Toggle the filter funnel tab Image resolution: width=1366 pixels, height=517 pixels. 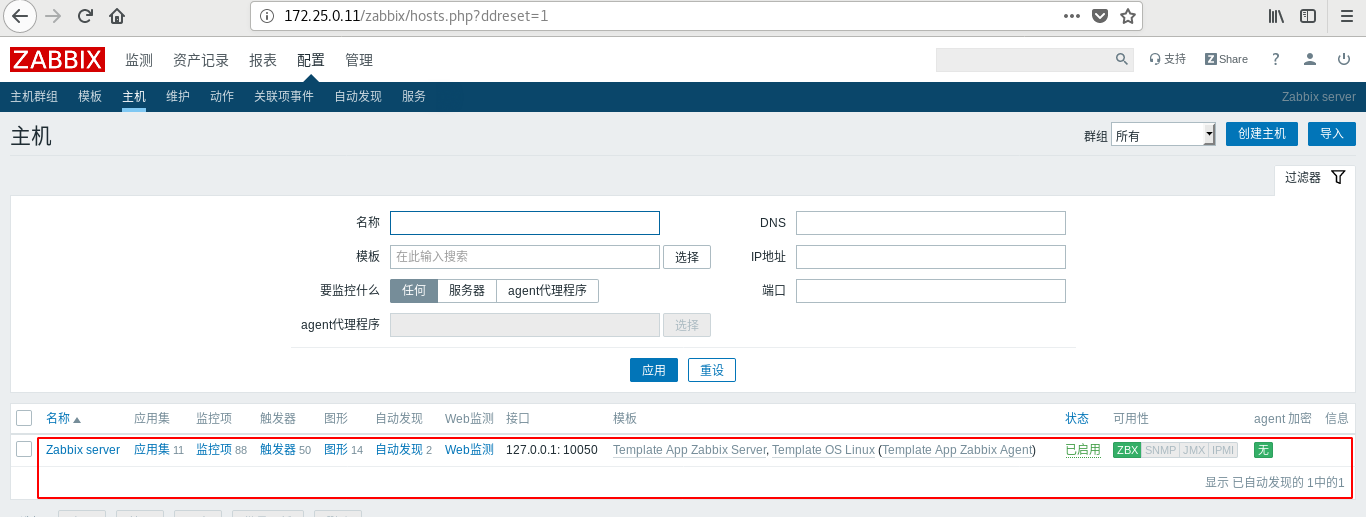[1315, 177]
